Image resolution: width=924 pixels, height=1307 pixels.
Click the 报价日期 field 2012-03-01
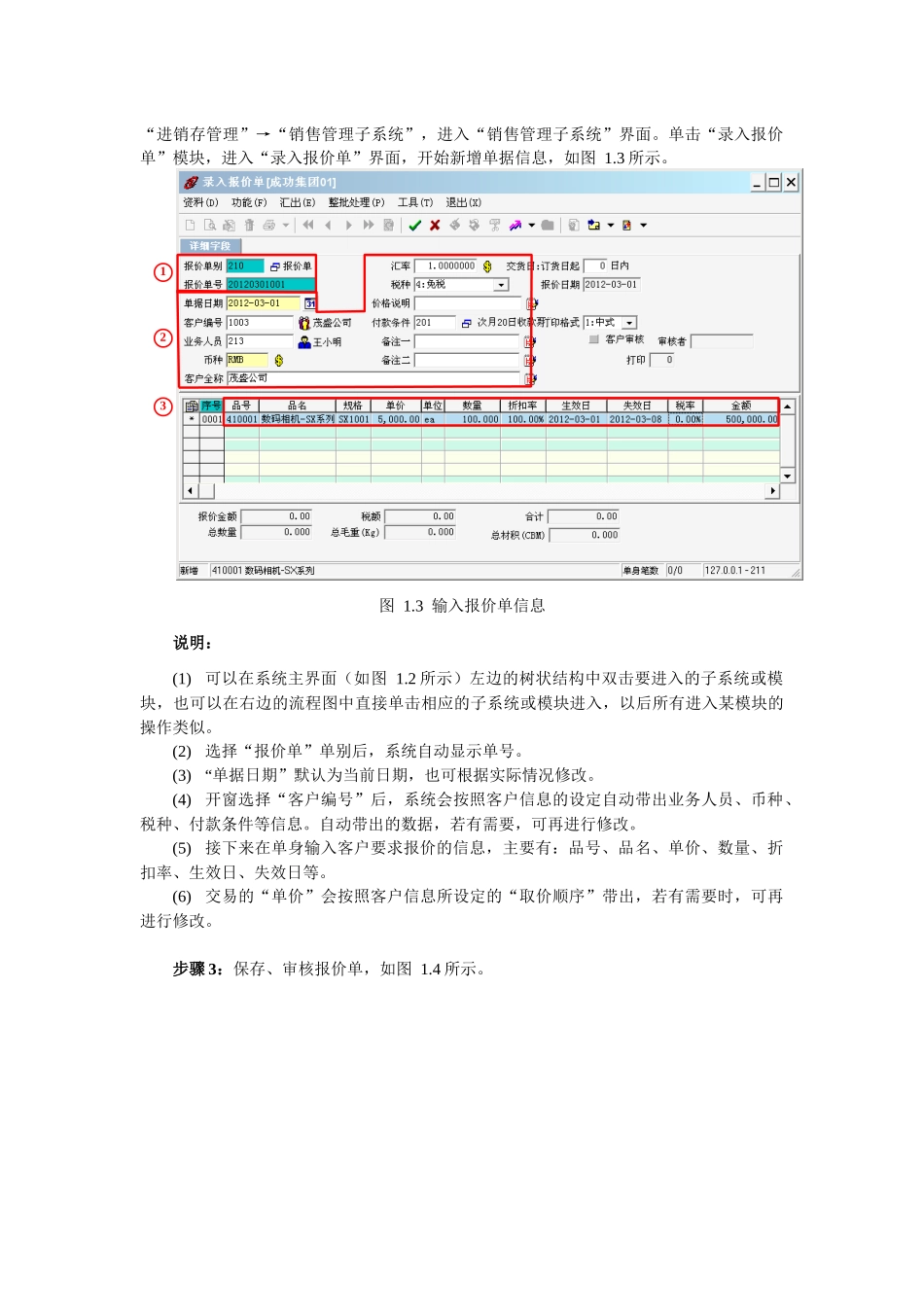[612, 285]
